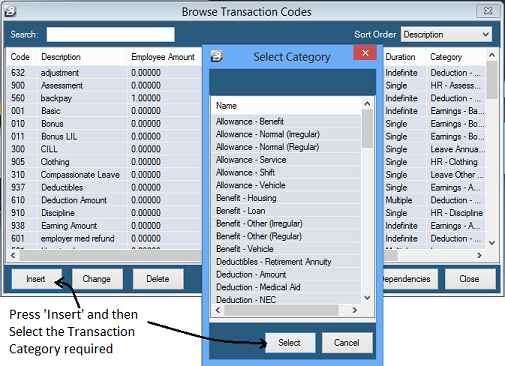Select the 'Deductibles' row with code 937
The width and height of the screenshot is (505, 366).
[x=104, y=187]
